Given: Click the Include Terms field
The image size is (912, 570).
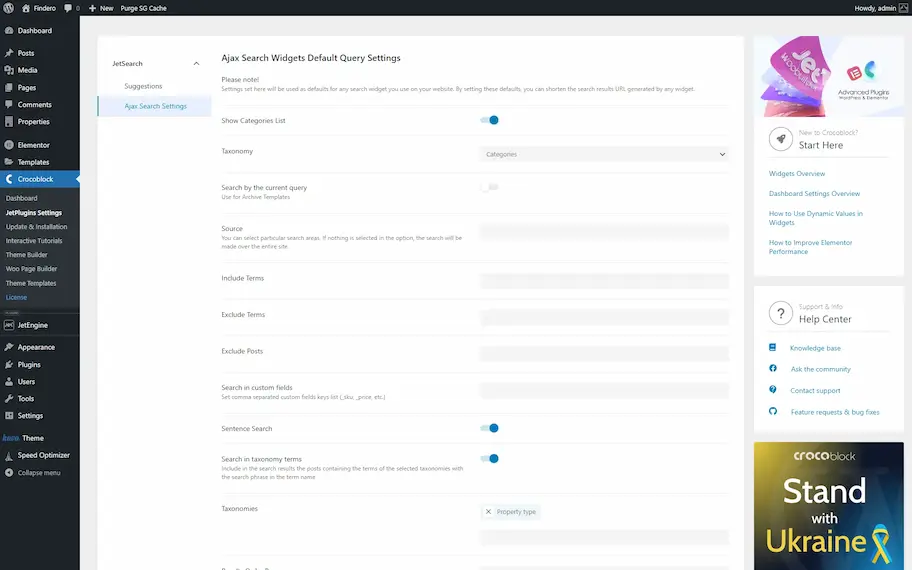Looking at the screenshot, I should (604, 281).
